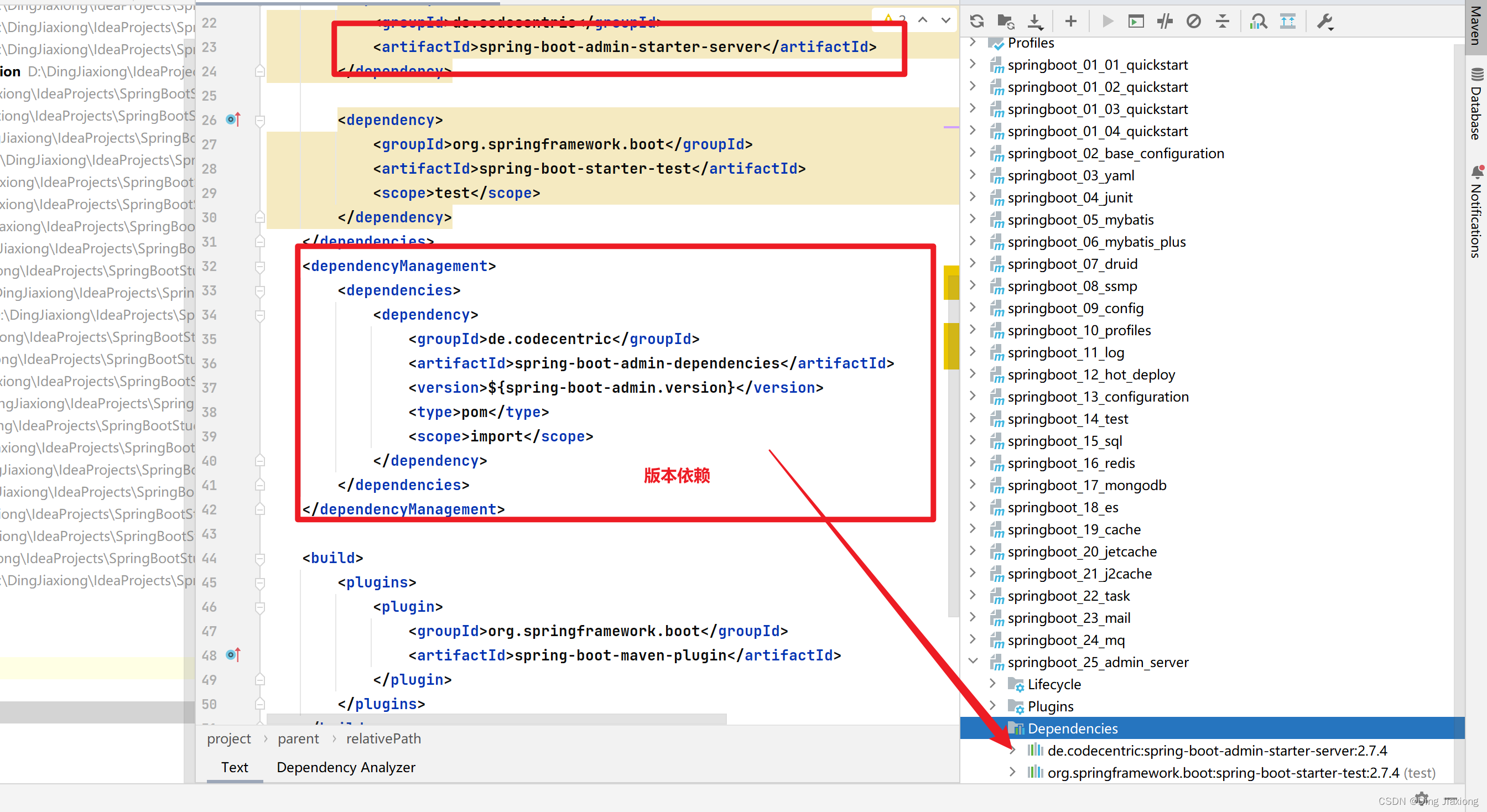Click gutter override icon on line 26

(x=233, y=119)
